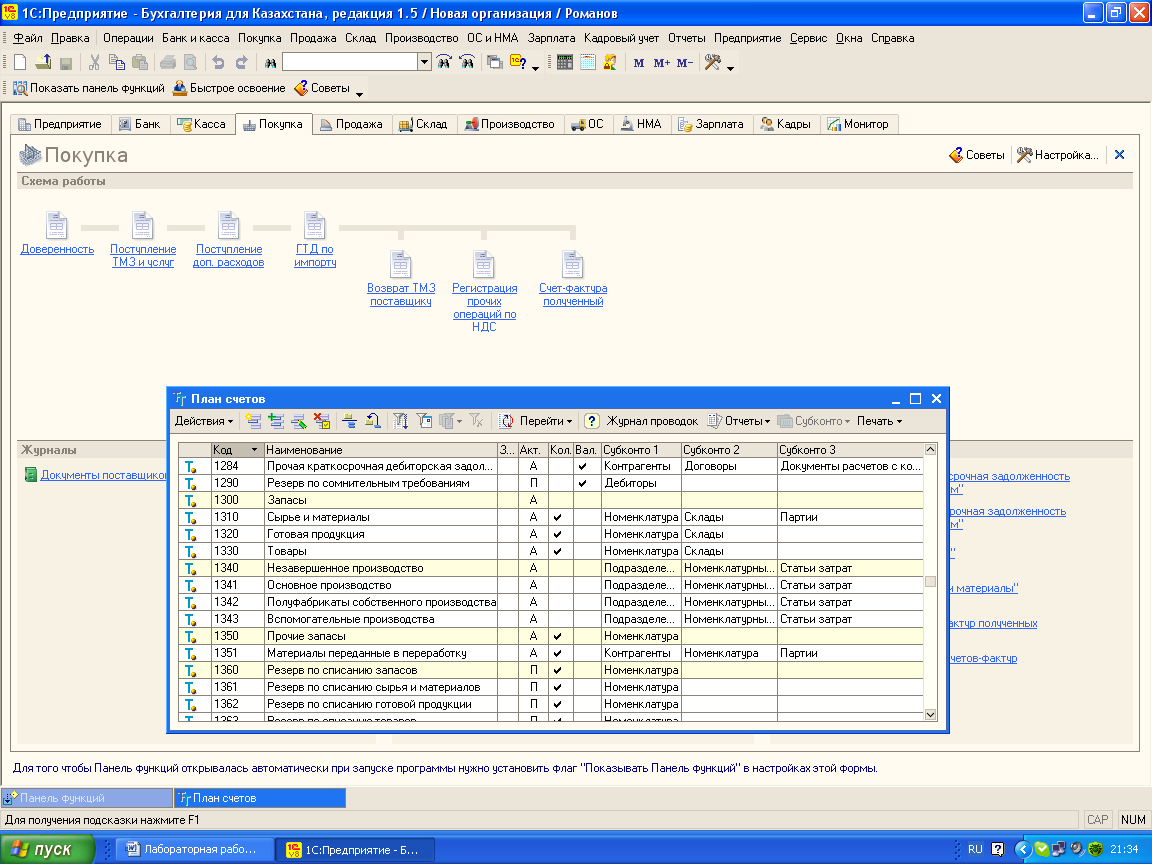Open the Calculator icon
Image resolution: width=1152 pixels, height=864 pixels.
pos(564,63)
